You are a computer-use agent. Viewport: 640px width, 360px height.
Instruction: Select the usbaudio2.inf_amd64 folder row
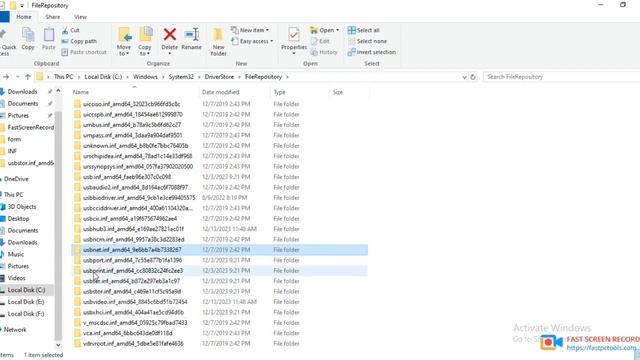(220, 187)
